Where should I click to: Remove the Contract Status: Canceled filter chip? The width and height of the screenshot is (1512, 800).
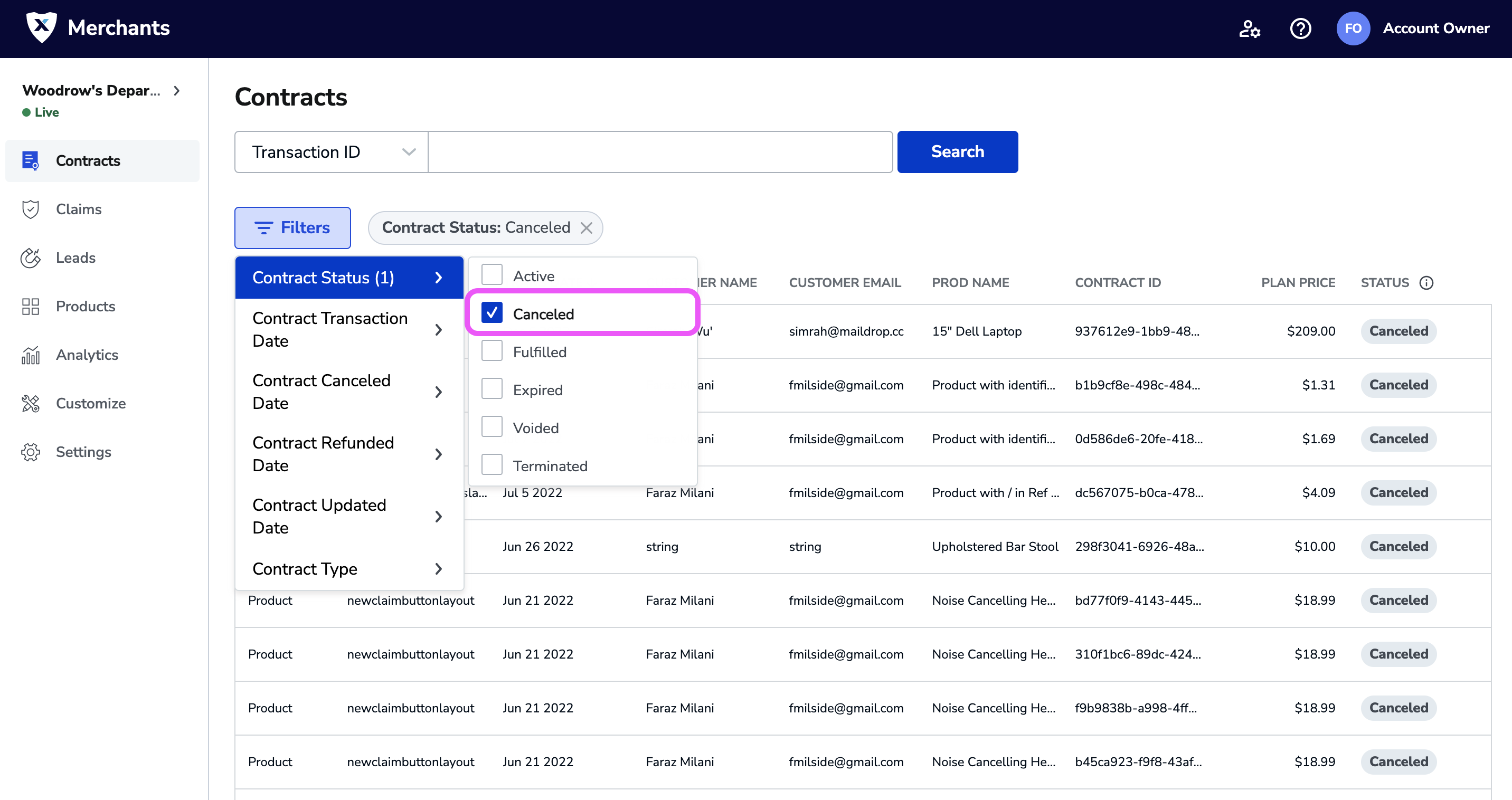(587, 227)
